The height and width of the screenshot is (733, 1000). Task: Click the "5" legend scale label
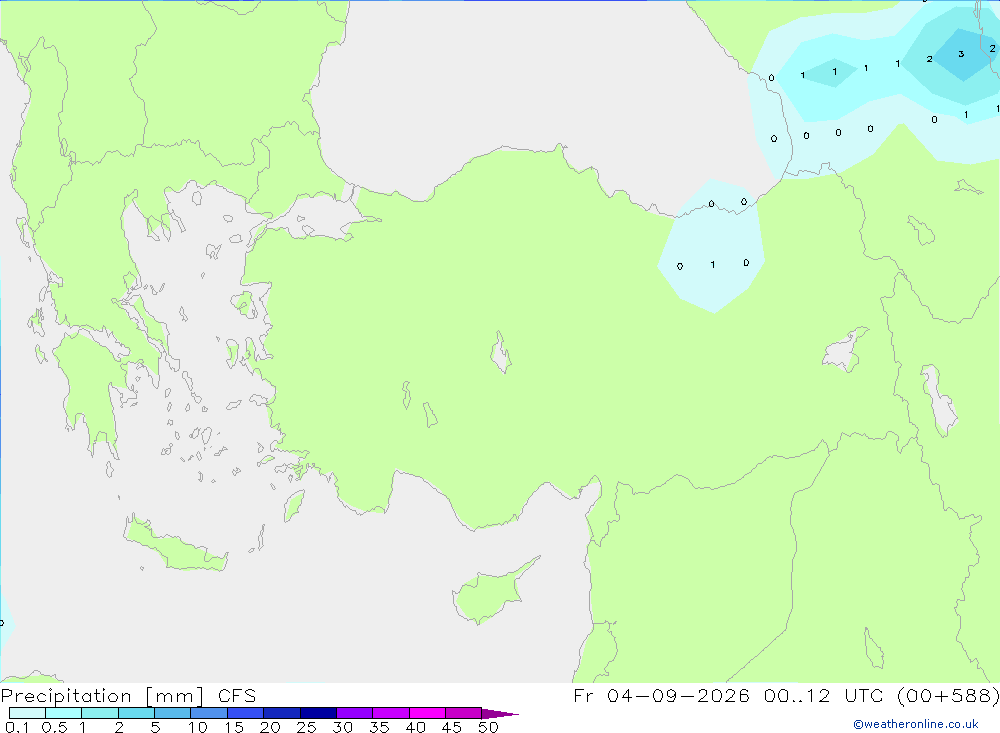155,727
